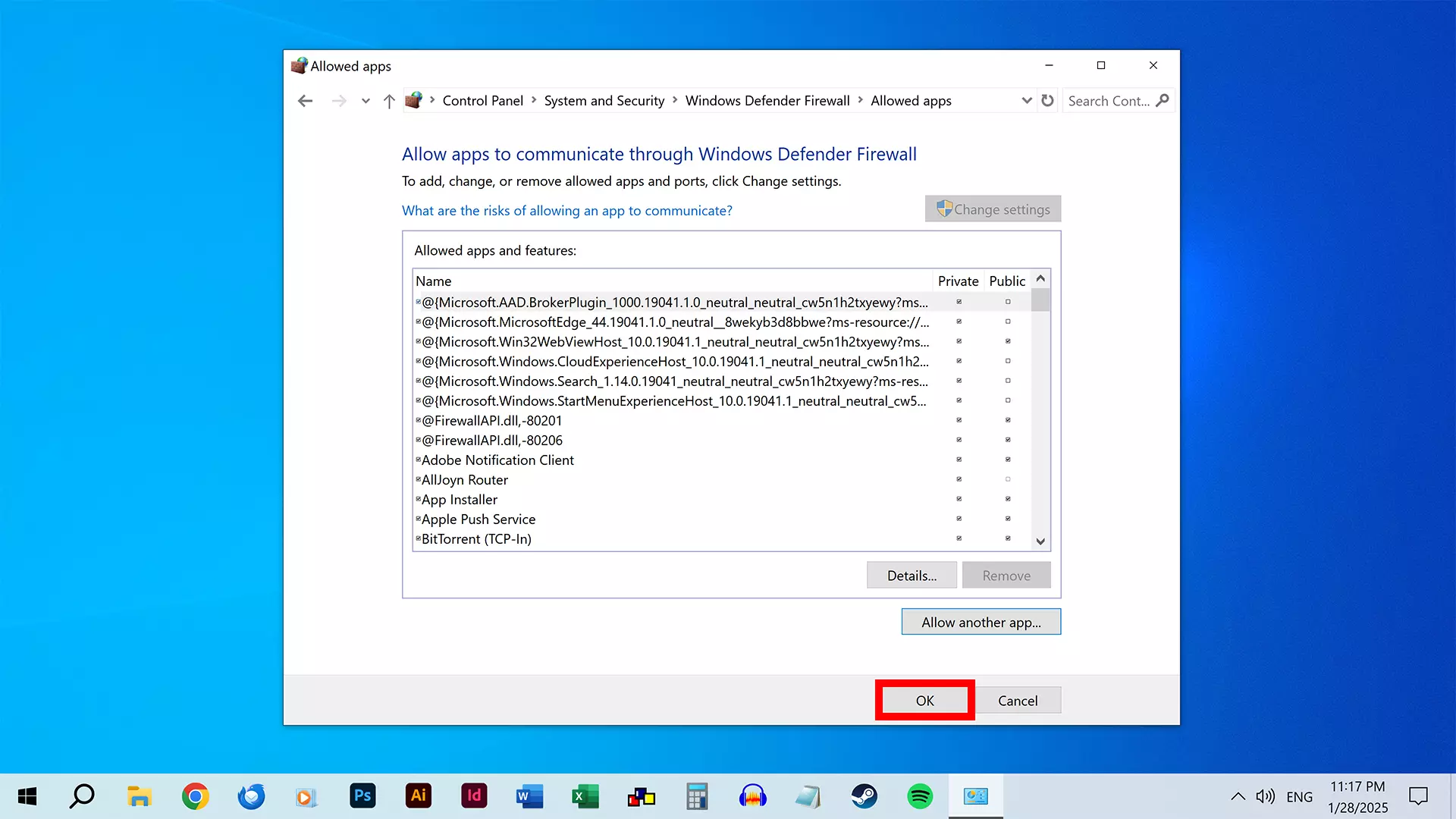The height and width of the screenshot is (819, 1456).
Task: Click the search magnifier icon in search box
Action: (x=1162, y=100)
